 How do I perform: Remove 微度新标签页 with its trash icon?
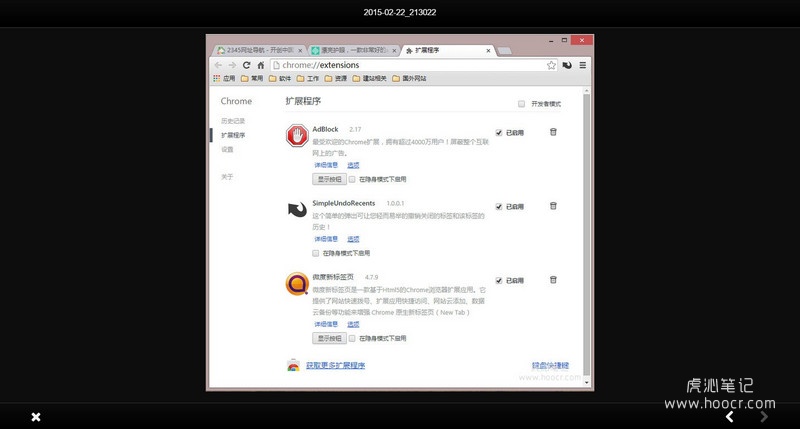553,280
